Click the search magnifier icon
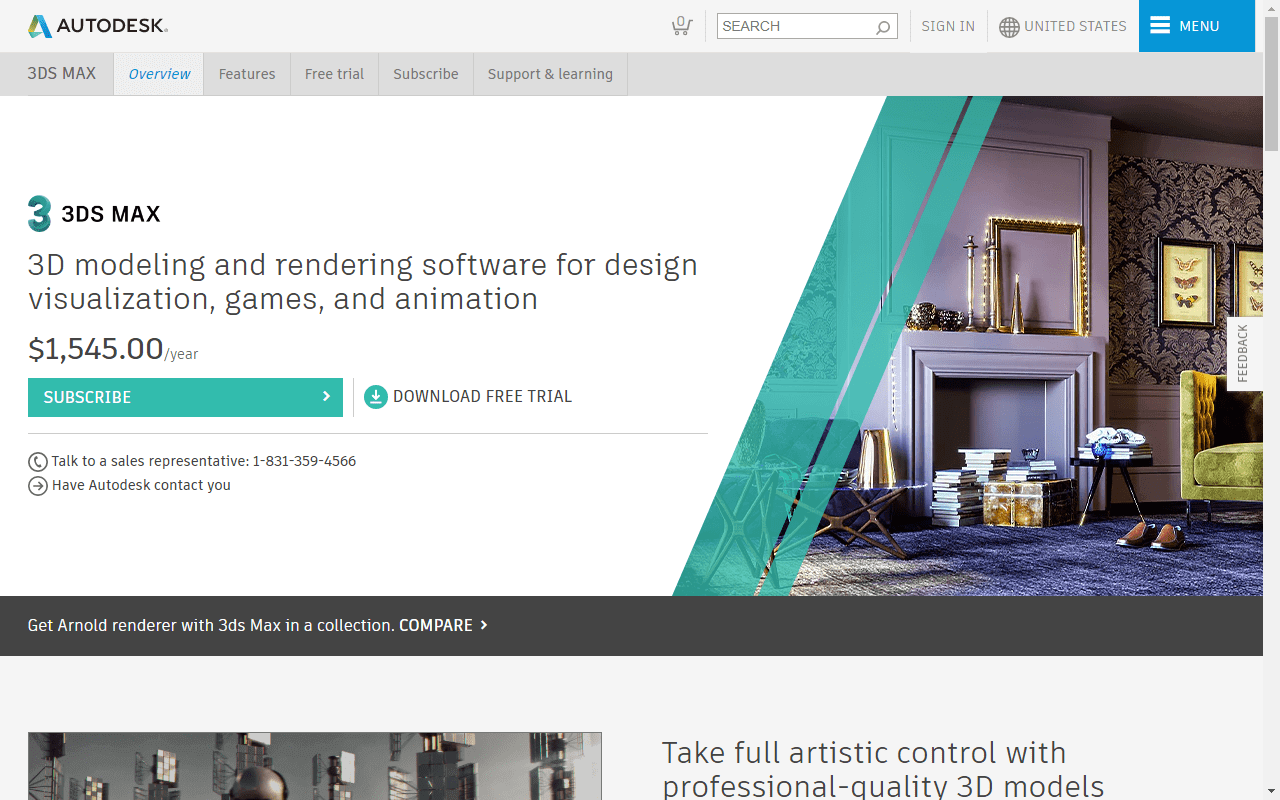 click(x=883, y=27)
